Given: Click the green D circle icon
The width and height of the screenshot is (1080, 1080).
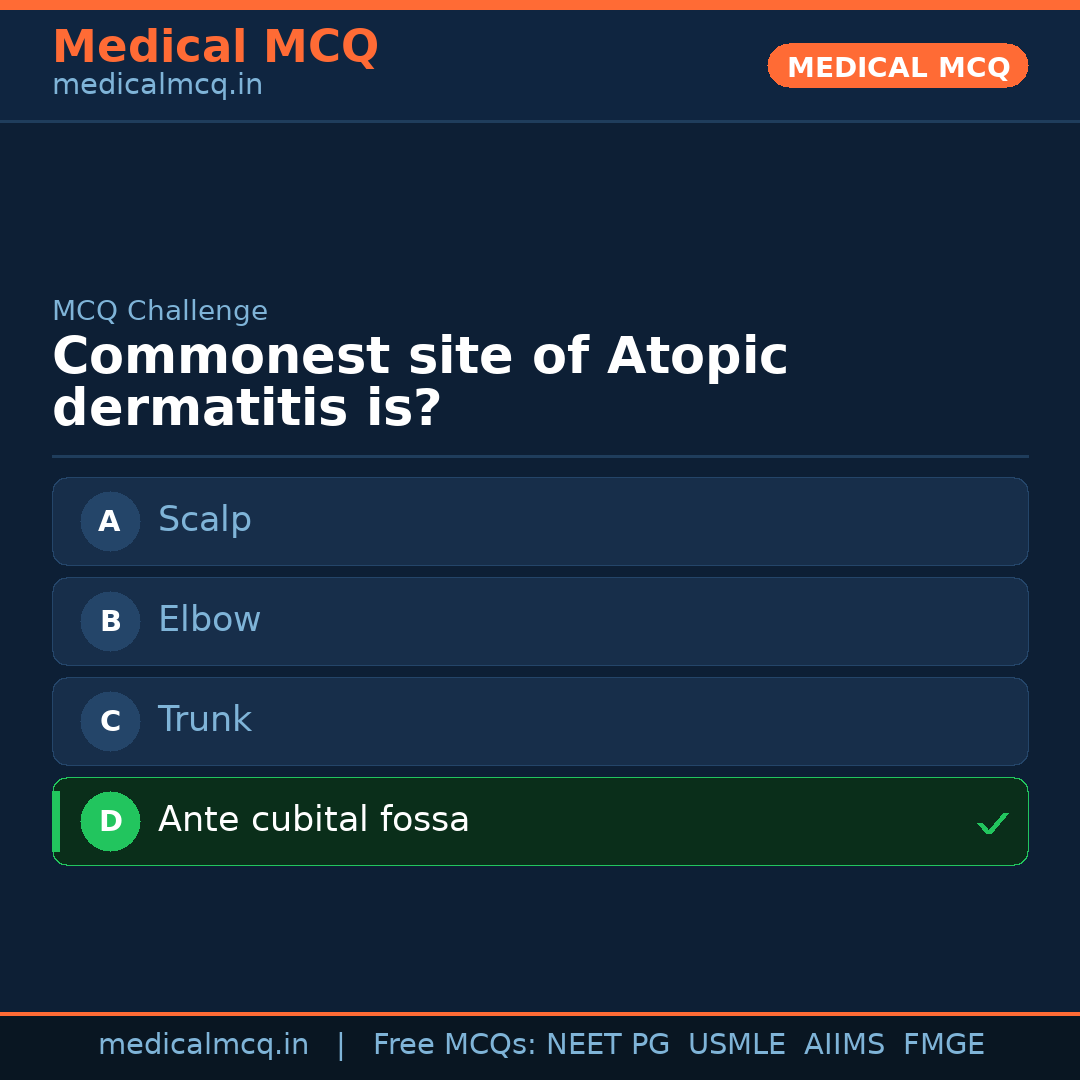Looking at the screenshot, I should pos(110,821).
